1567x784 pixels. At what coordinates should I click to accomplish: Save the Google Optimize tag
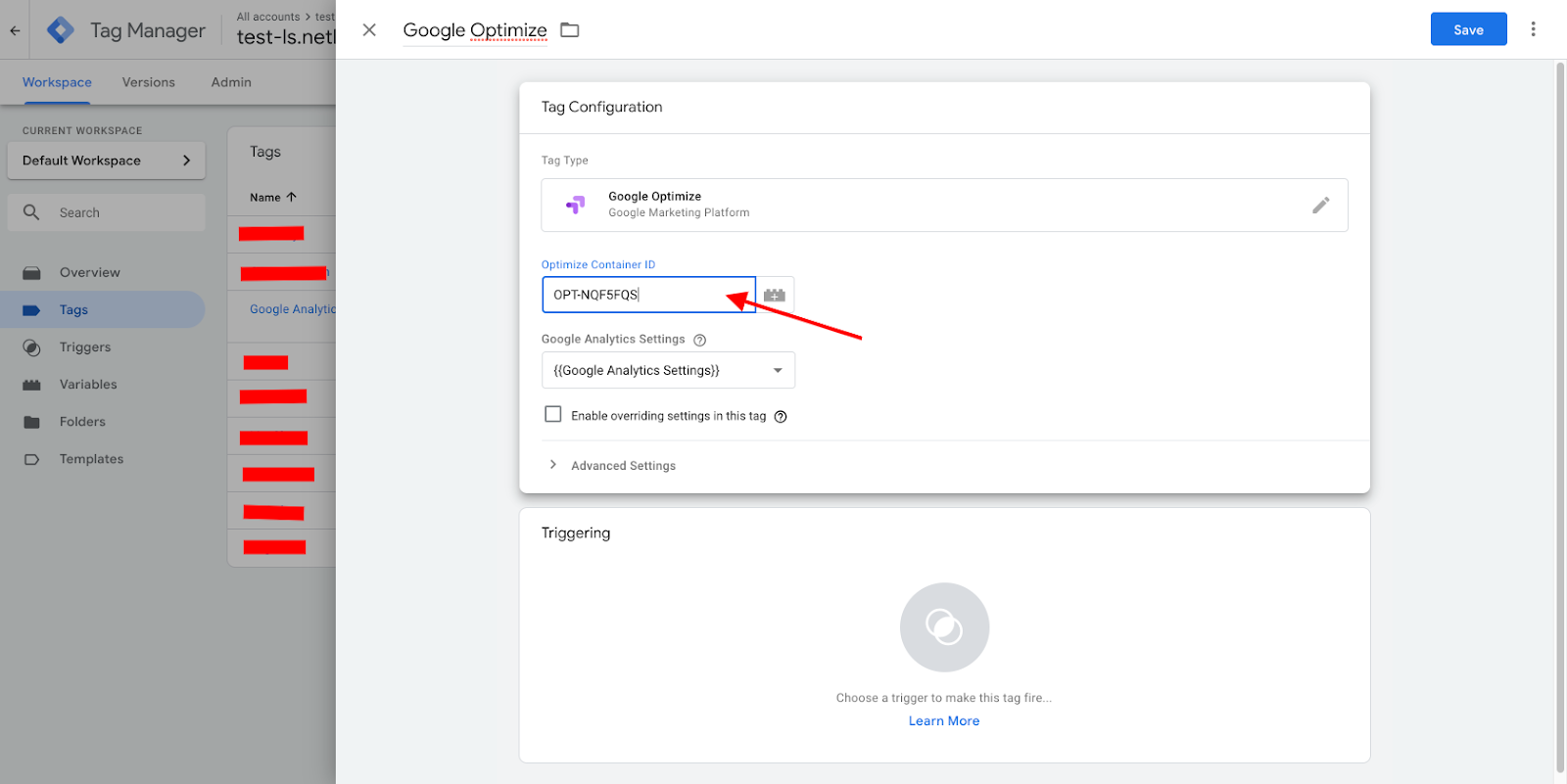click(x=1468, y=29)
